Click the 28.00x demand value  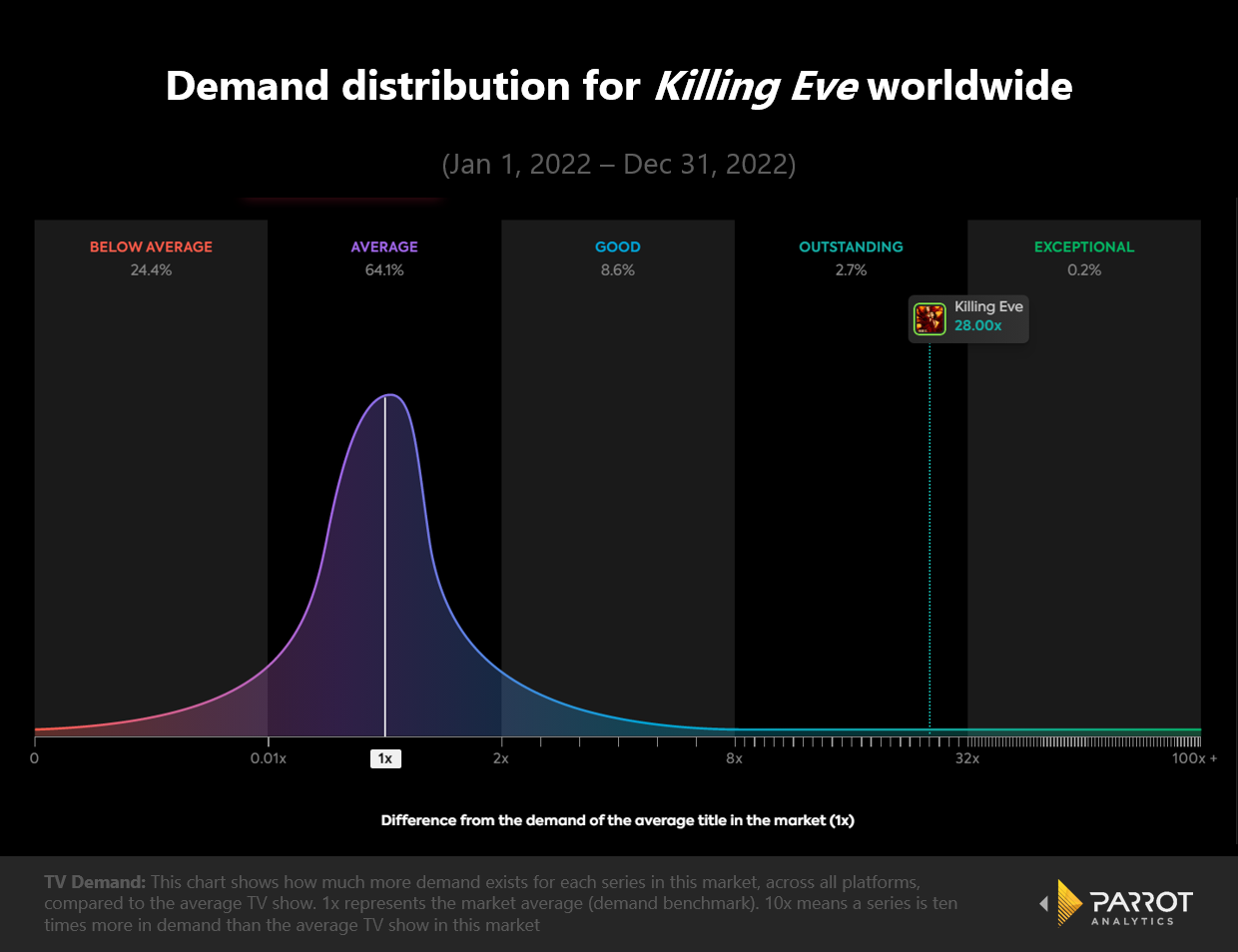[x=977, y=325]
